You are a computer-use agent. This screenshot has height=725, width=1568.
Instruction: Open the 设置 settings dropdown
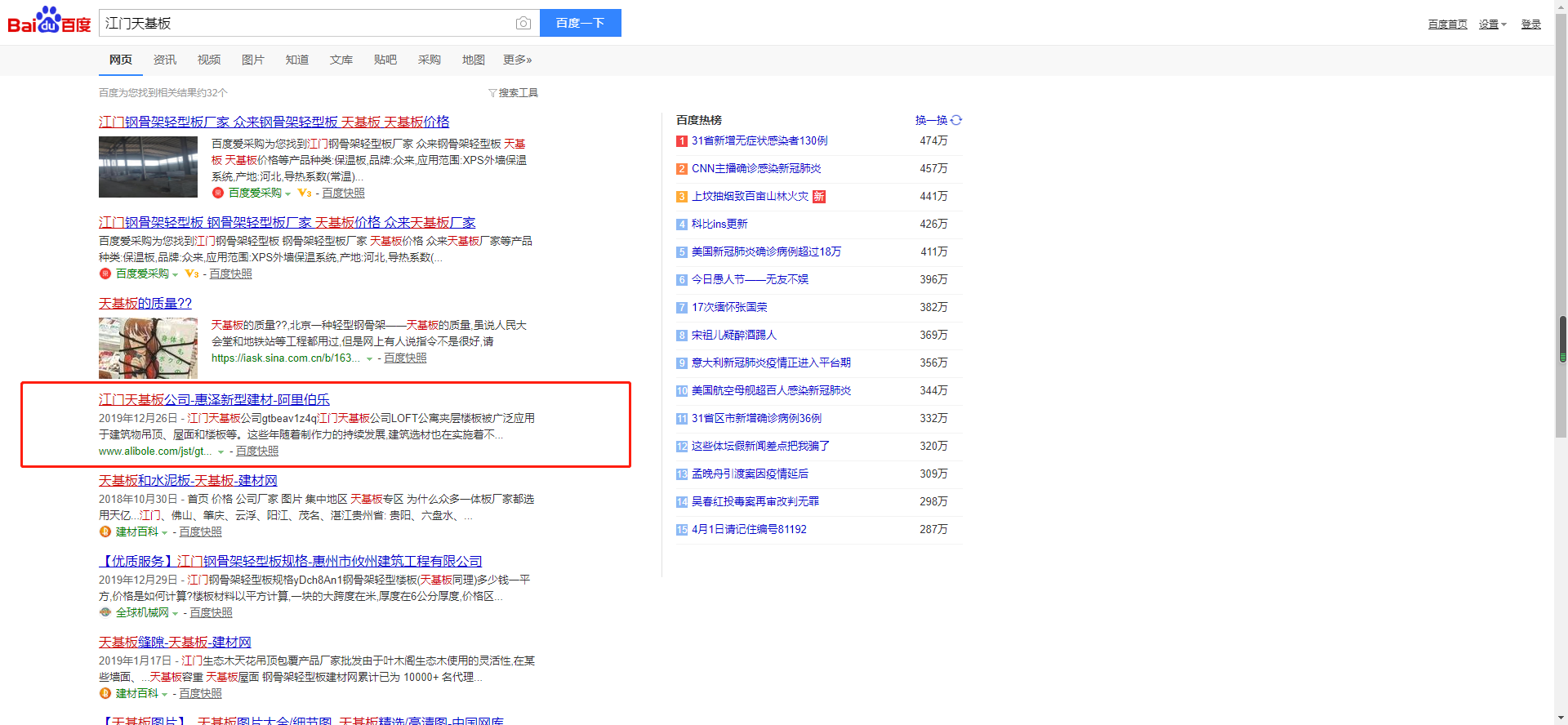pyautogui.click(x=1492, y=24)
